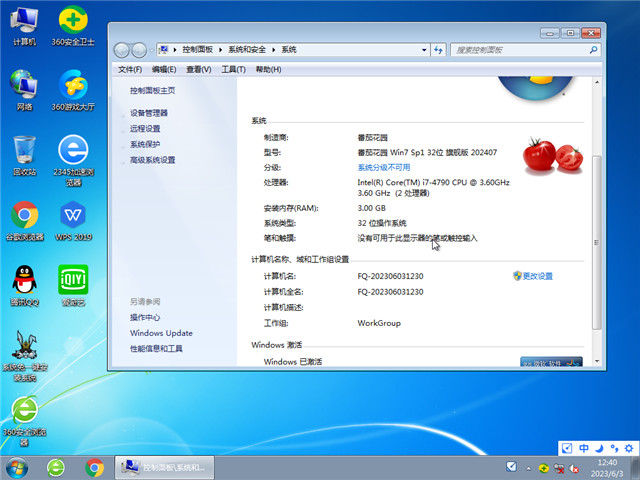Refresh the address bar location
This screenshot has width=640, height=480.
pos(438,50)
